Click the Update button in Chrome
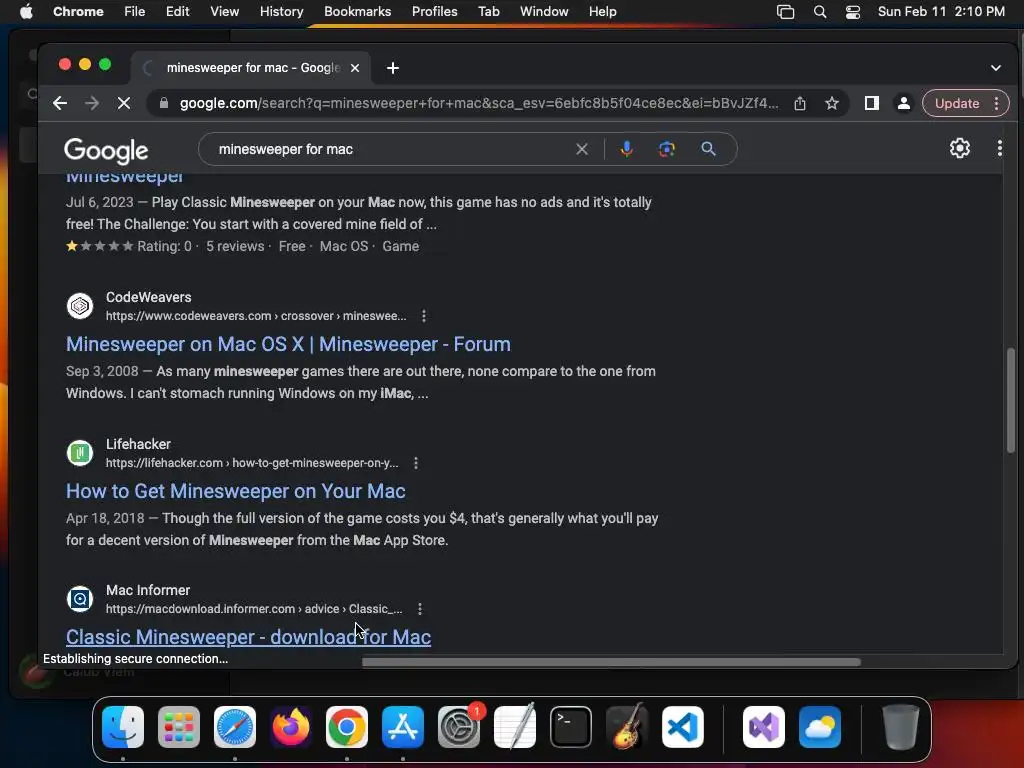 [957, 103]
